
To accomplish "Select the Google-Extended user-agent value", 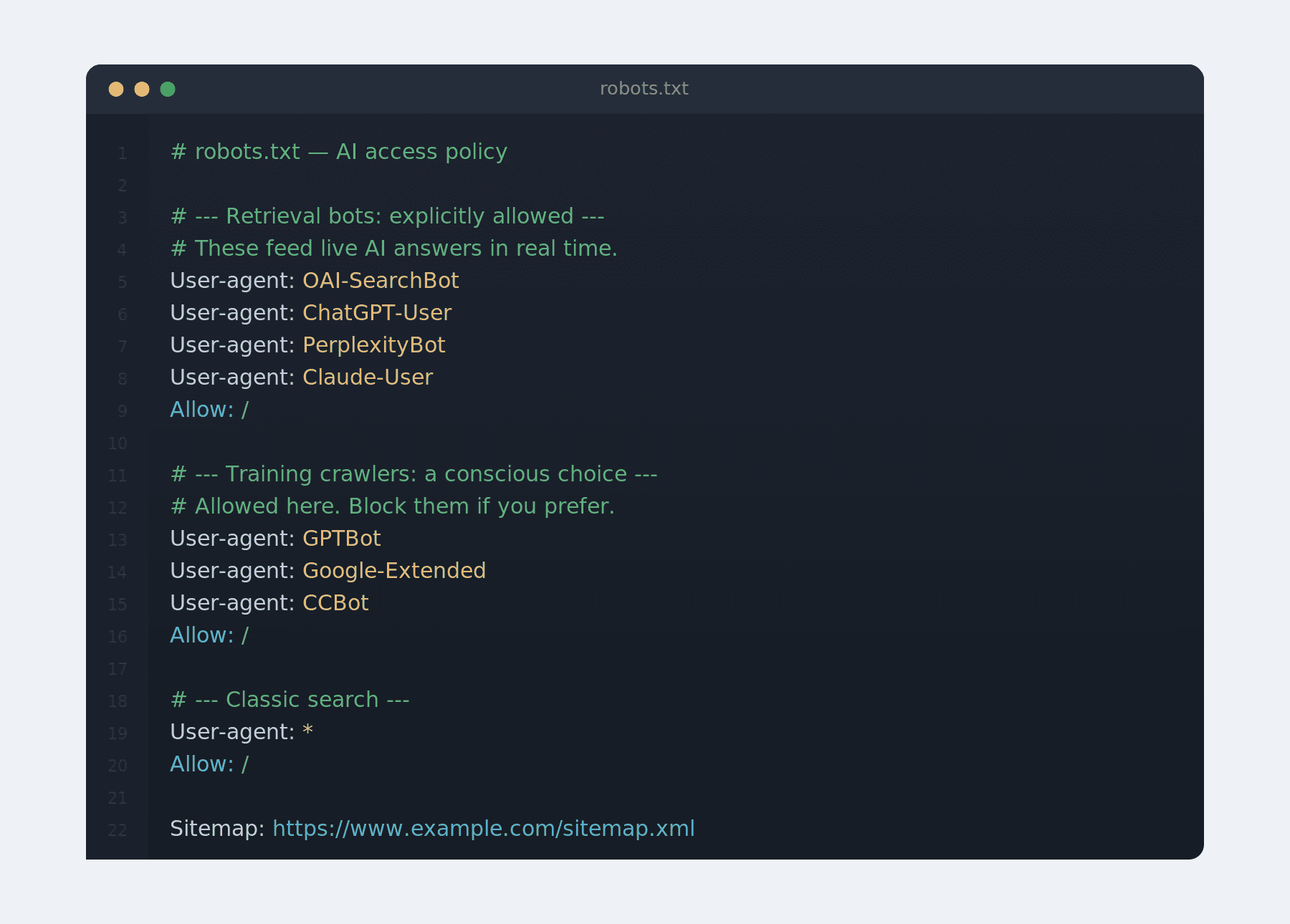I will (394, 571).
